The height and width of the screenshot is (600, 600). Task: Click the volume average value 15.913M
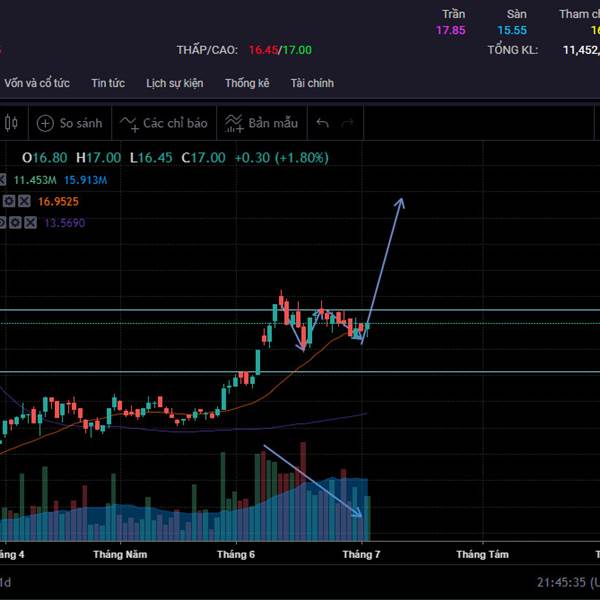[x=86, y=180]
